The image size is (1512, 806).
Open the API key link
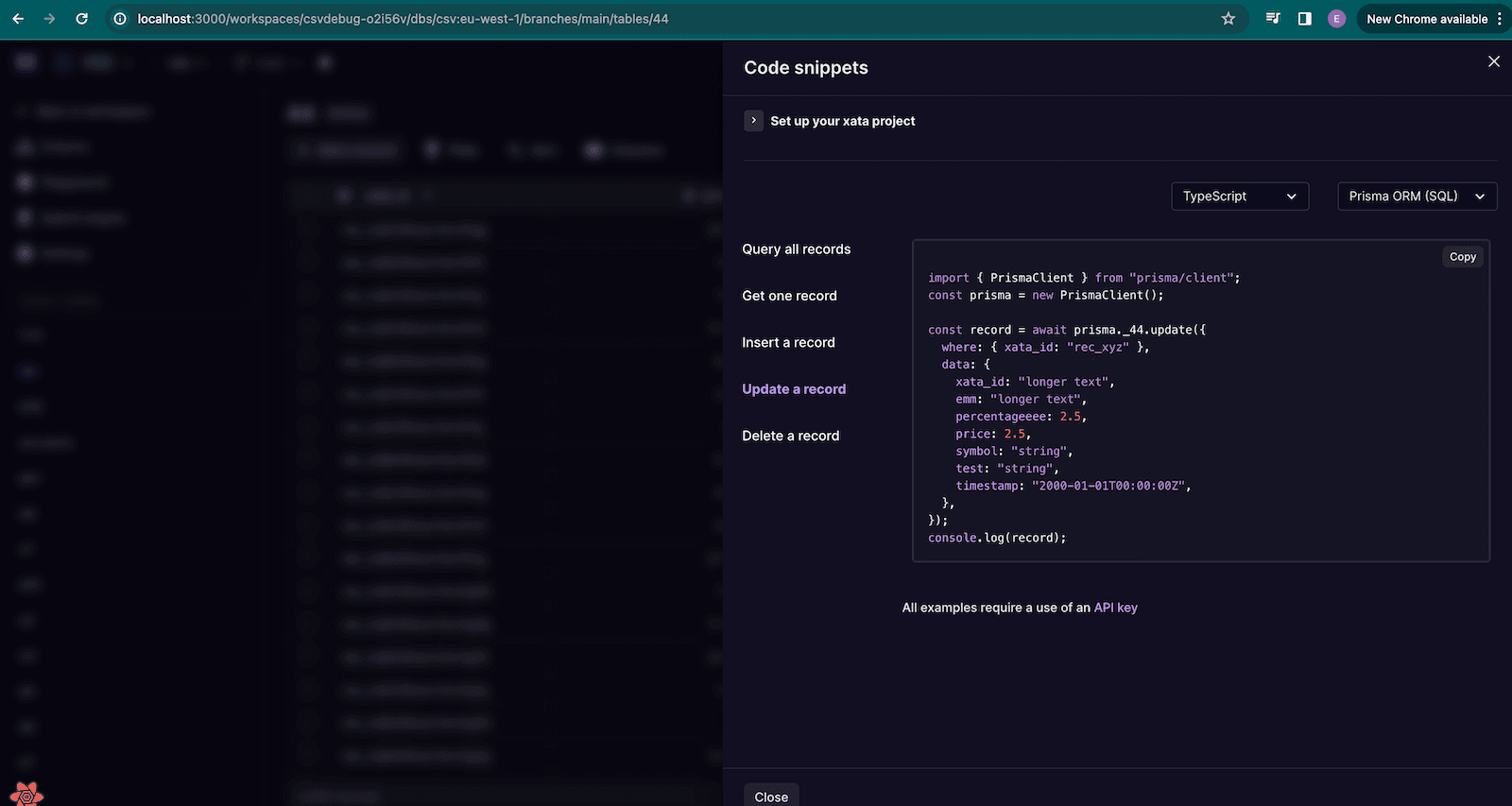pyautogui.click(x=1115, y=608)
